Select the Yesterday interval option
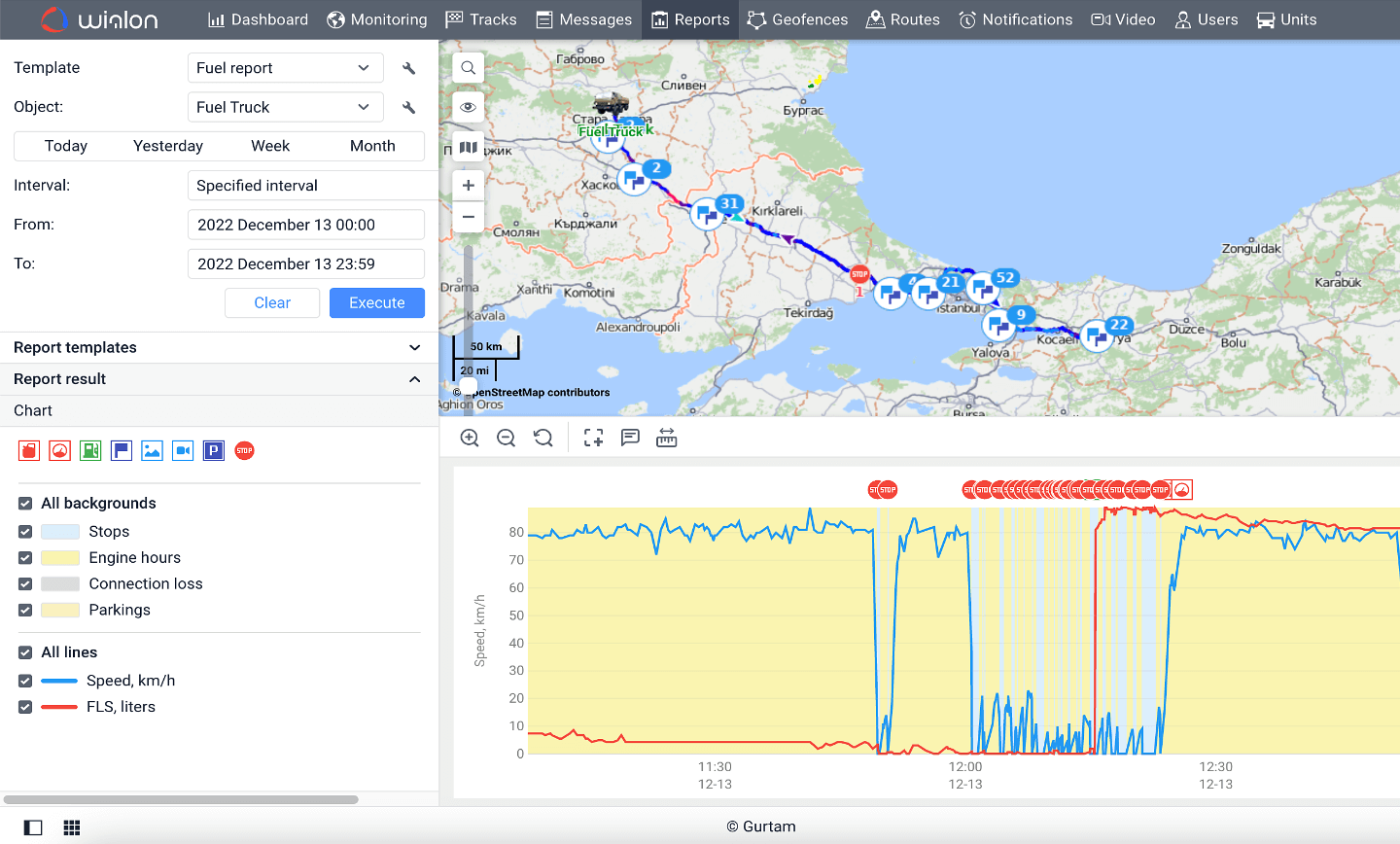 click(x=167, y=145)
